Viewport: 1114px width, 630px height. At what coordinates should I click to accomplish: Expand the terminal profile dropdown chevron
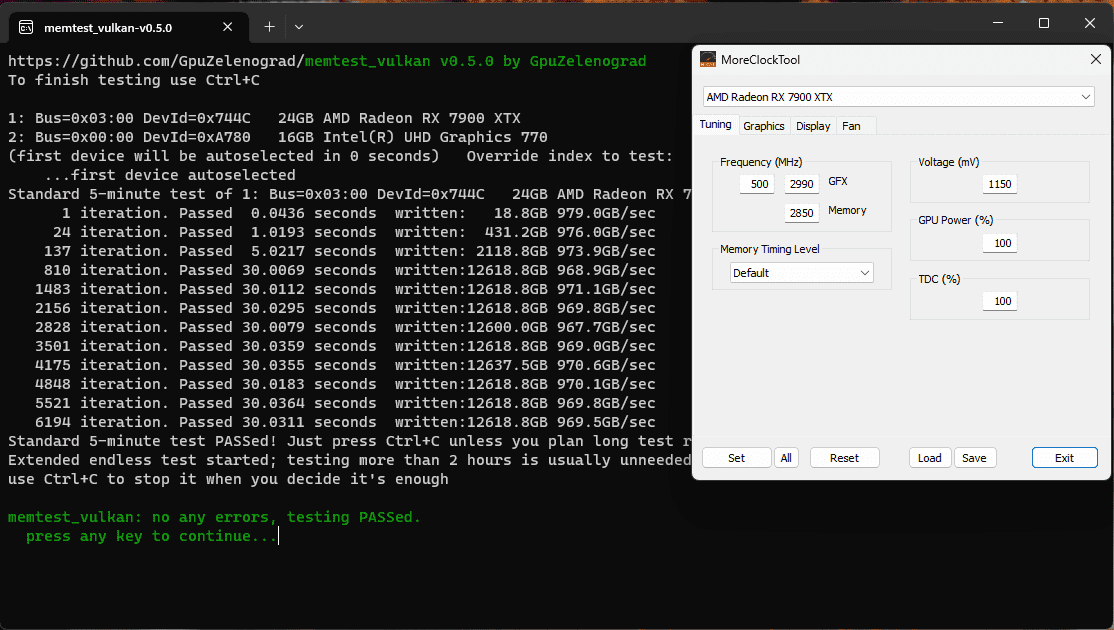click(299, 27)
